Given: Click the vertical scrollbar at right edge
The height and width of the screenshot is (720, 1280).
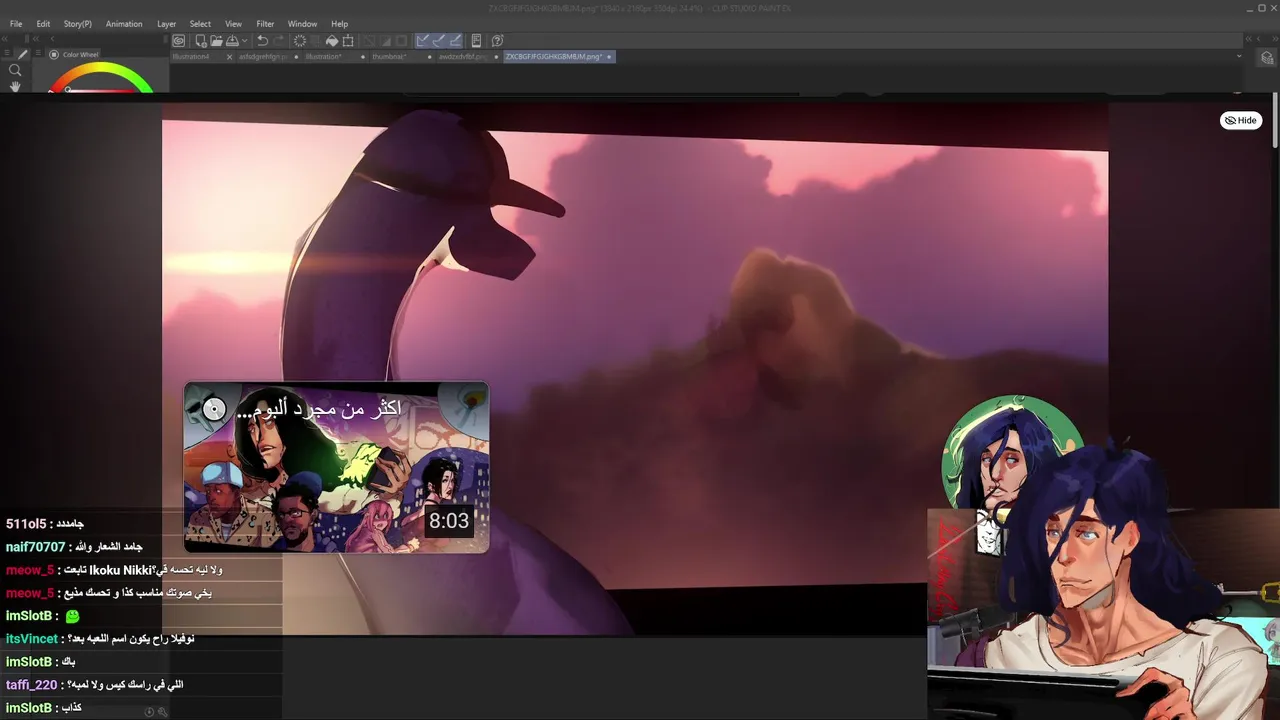Looking at the screenshot, I should tap(1276, 120).
